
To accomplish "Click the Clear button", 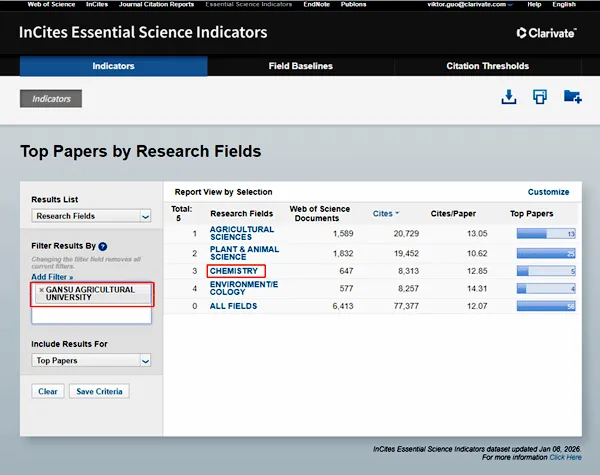I will (48, 391).
